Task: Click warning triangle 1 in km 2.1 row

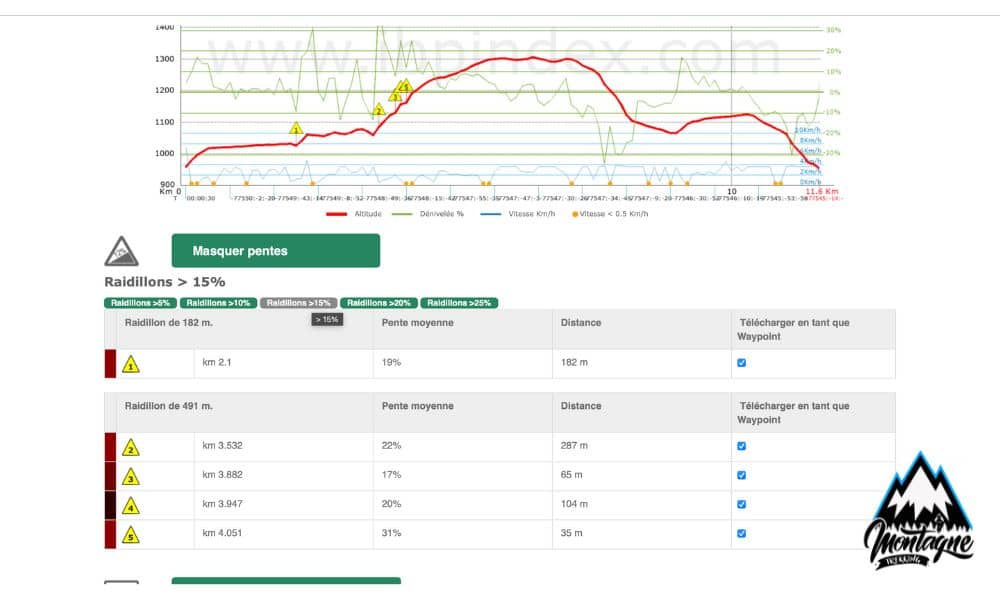Action: [x=130, y=364]
